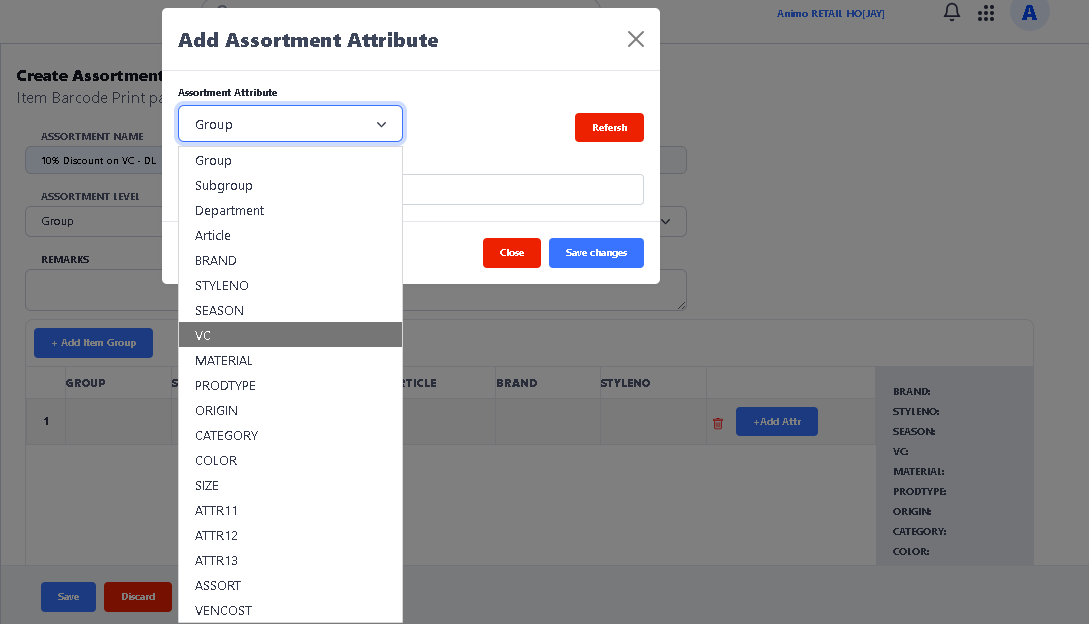Click the user avatar icon
The height and width of the screenshot is (624, 1089).
(x=1029, y=13)
